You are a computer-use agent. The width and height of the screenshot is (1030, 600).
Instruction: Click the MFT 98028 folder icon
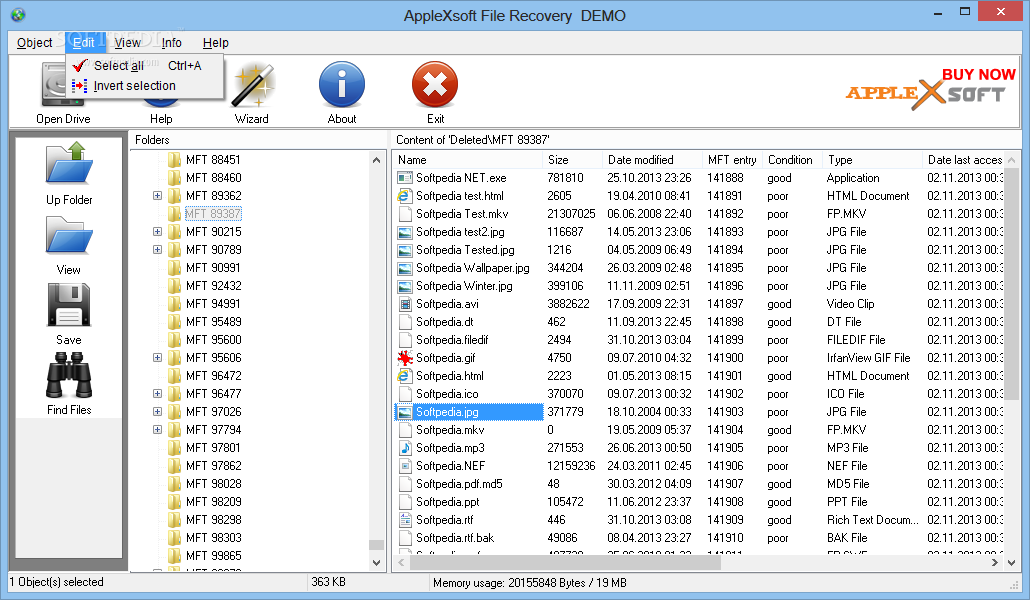pos(174,484)
